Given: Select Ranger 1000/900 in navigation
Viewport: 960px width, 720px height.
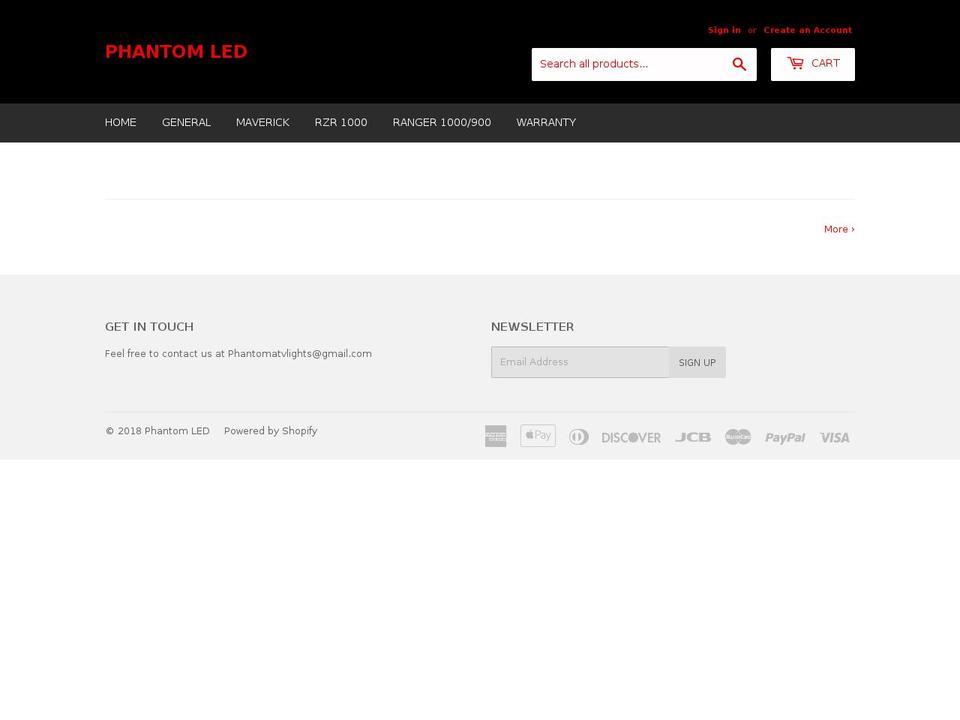Looking at the screenshot, I should pos(441,122).
